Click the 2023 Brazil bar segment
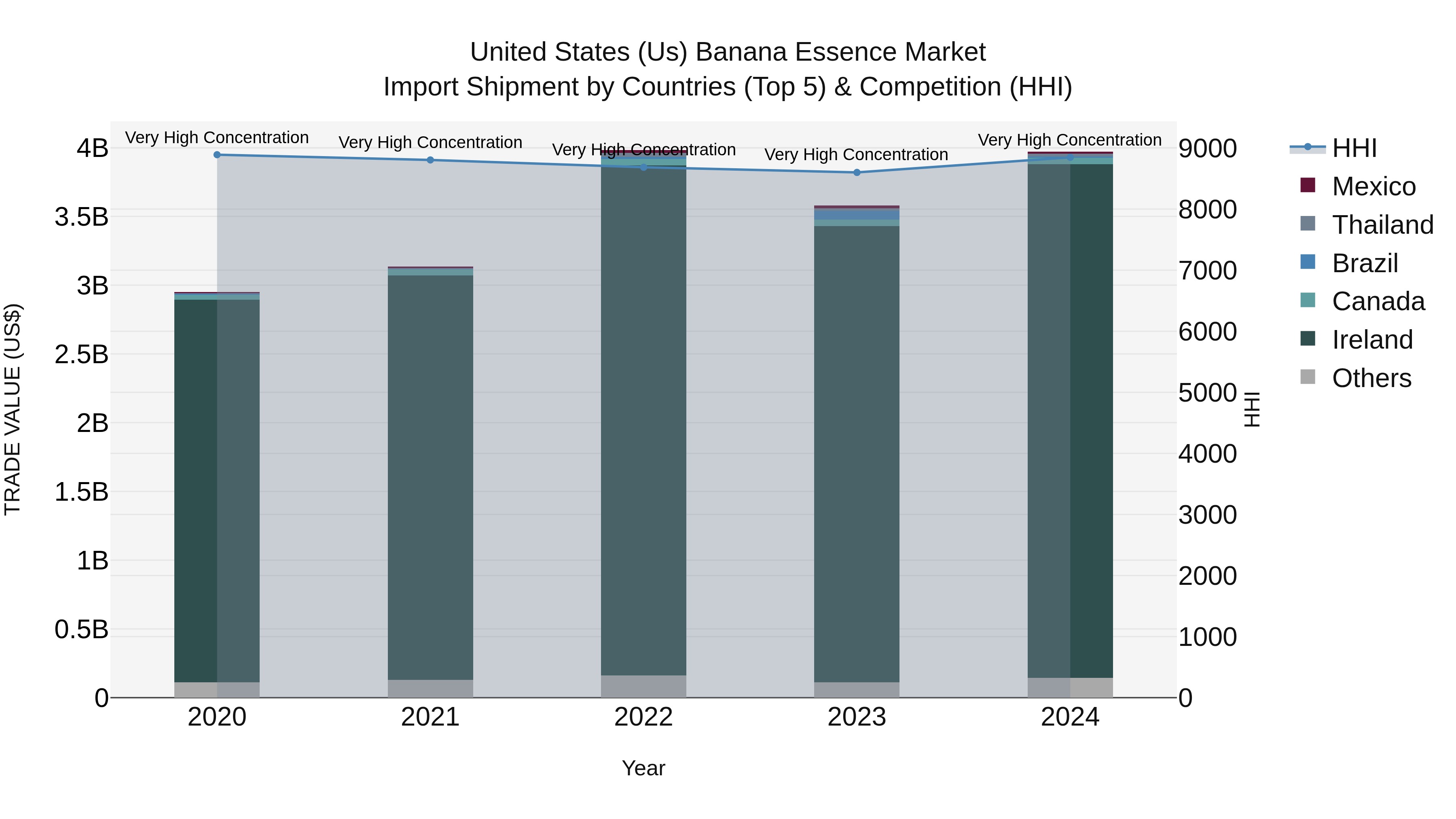1456x819 pixels. pos(857,215)
